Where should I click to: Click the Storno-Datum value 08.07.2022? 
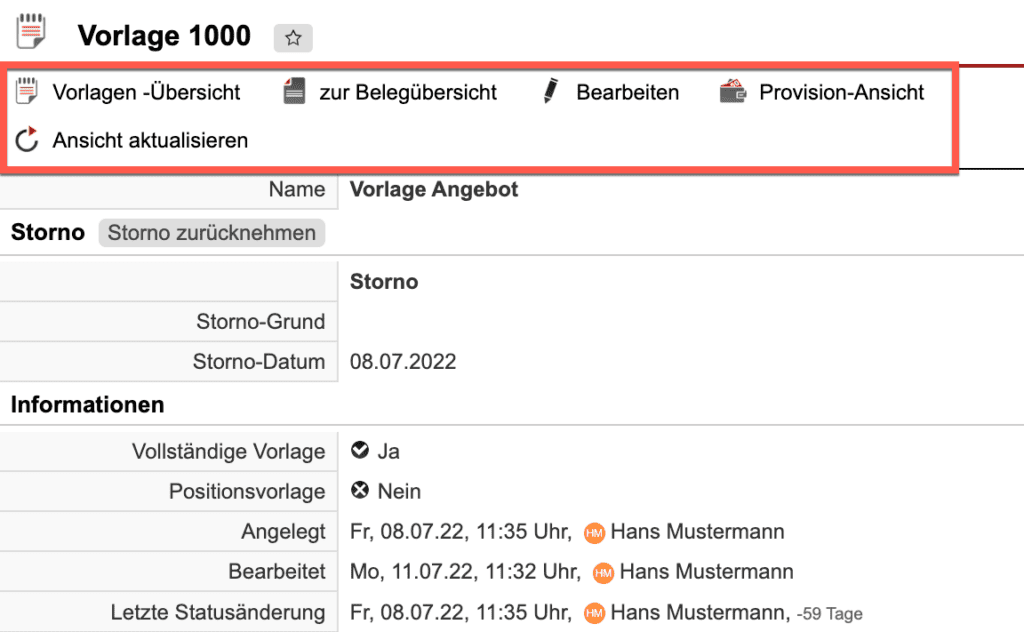(x=403, y=361)
